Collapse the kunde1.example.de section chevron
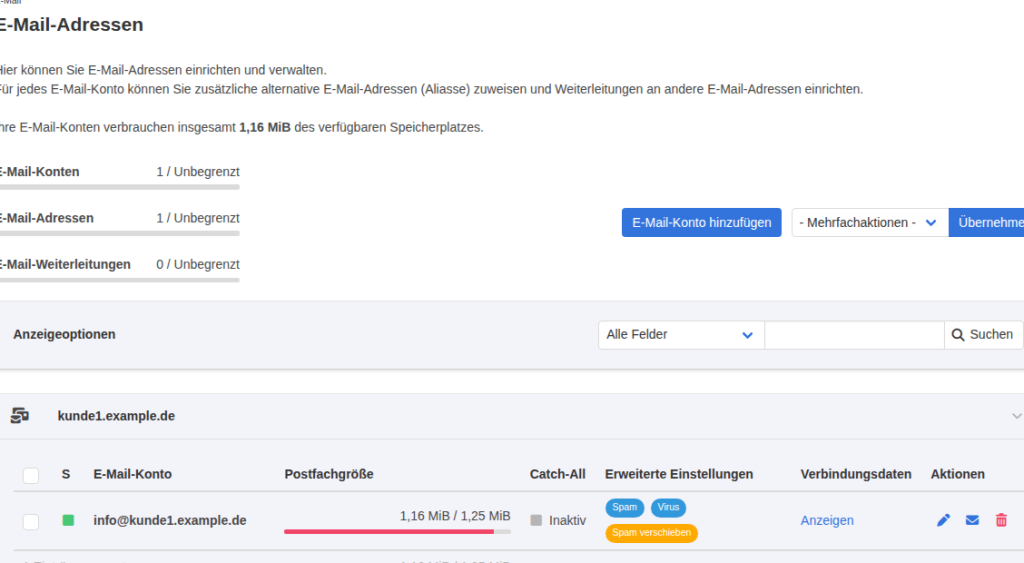The image size is (1024, 563). point(1016,416)
